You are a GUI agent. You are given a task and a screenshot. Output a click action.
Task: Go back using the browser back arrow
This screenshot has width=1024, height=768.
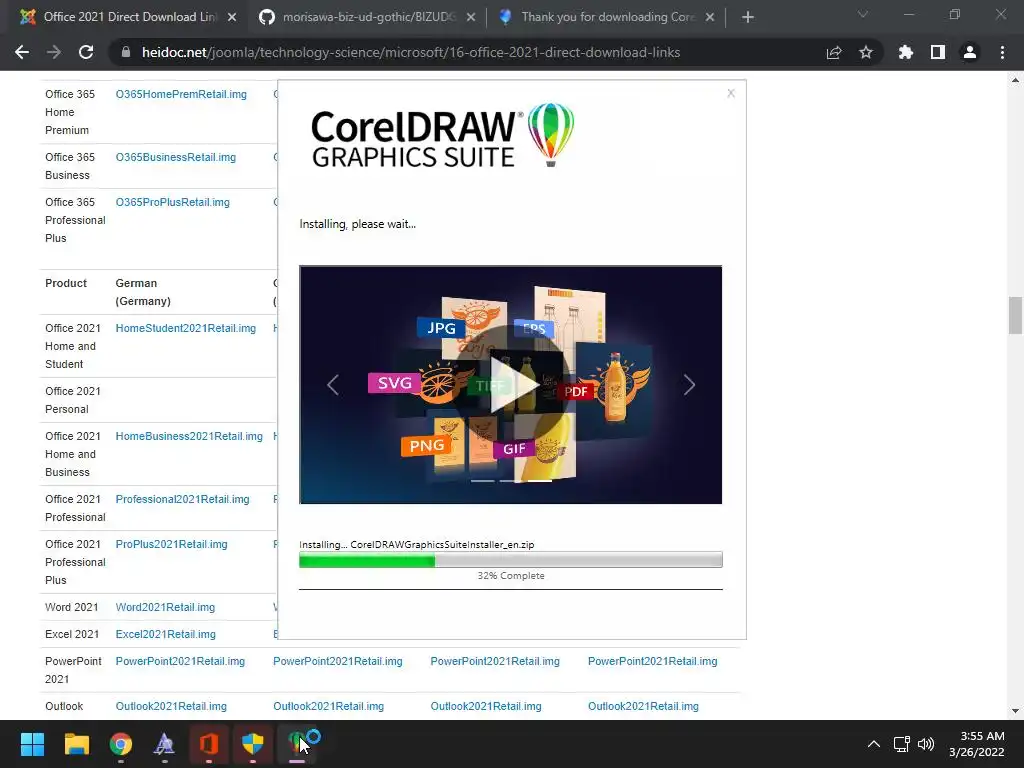(22, 52)
